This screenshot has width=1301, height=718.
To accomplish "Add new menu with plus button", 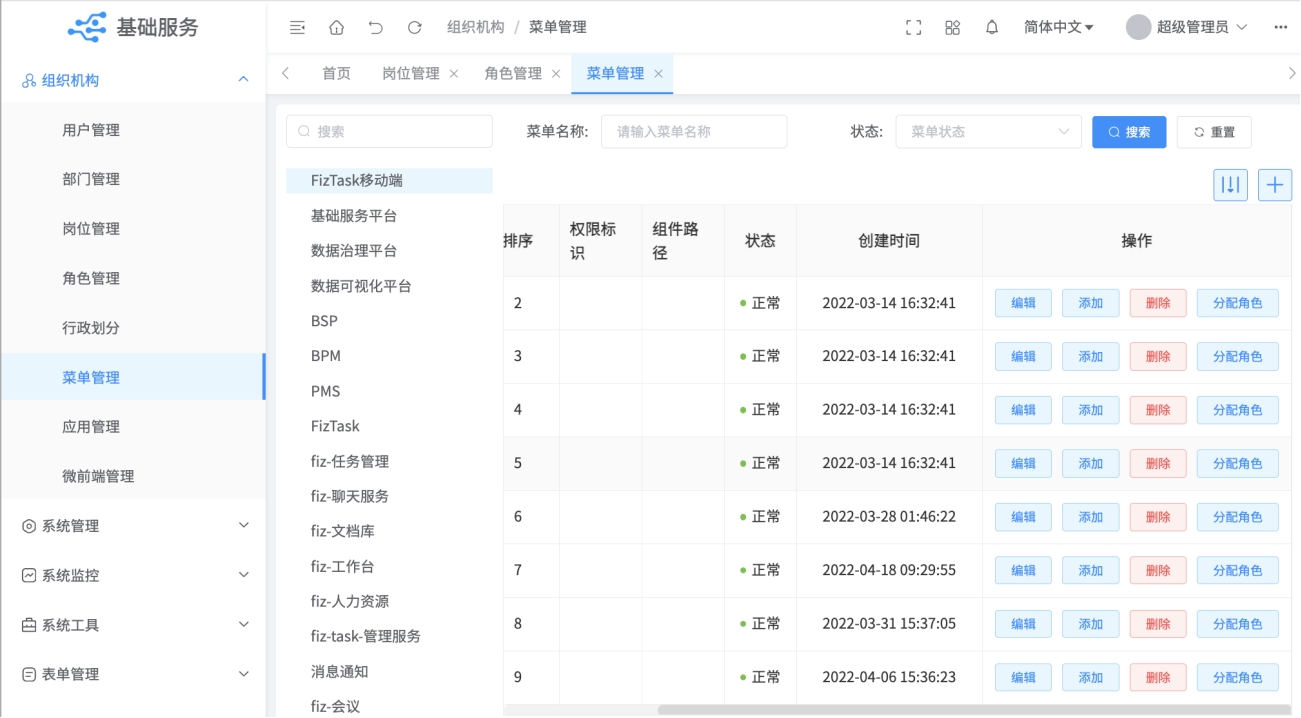I will click(x=1275, y=185).
